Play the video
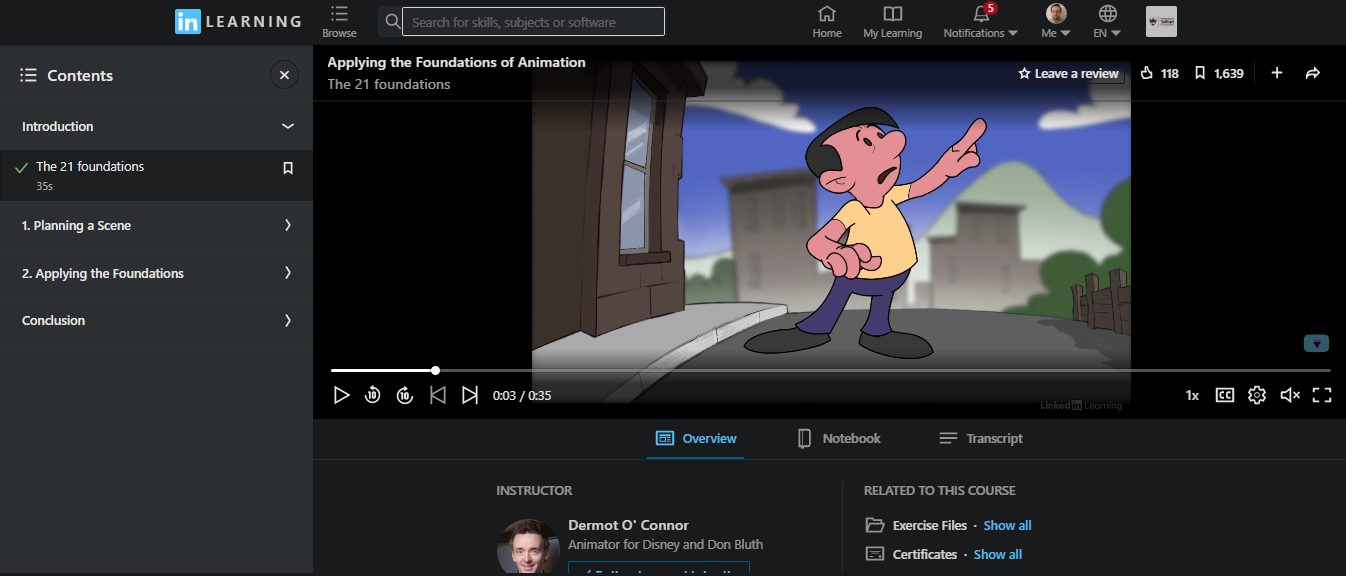1346x576 pixels. coord(342,395)
